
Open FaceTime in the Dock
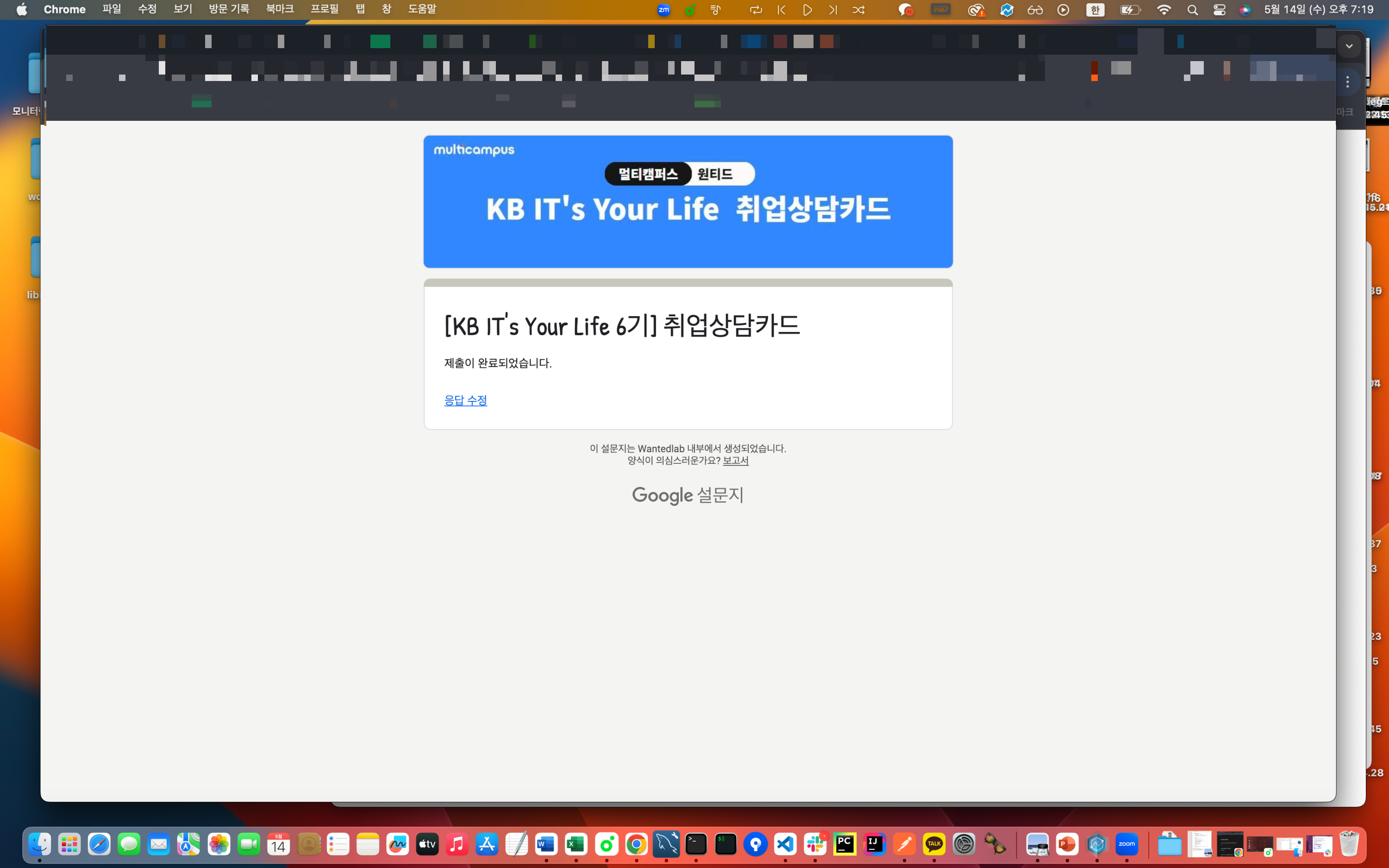[249, 844]
